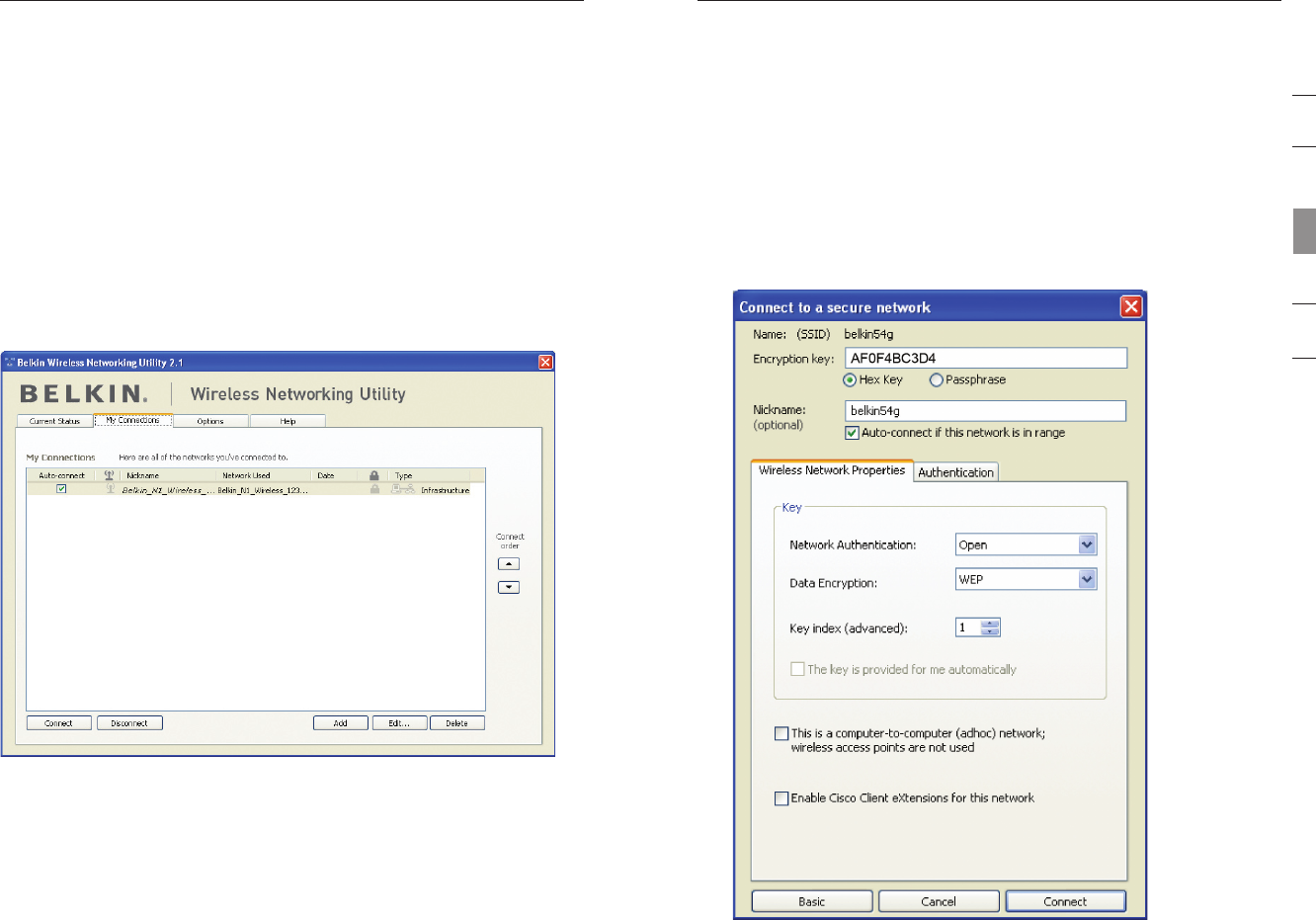Click the Basic button
1316x920 pixels.
pyautogui.click(x=812, y=901)
